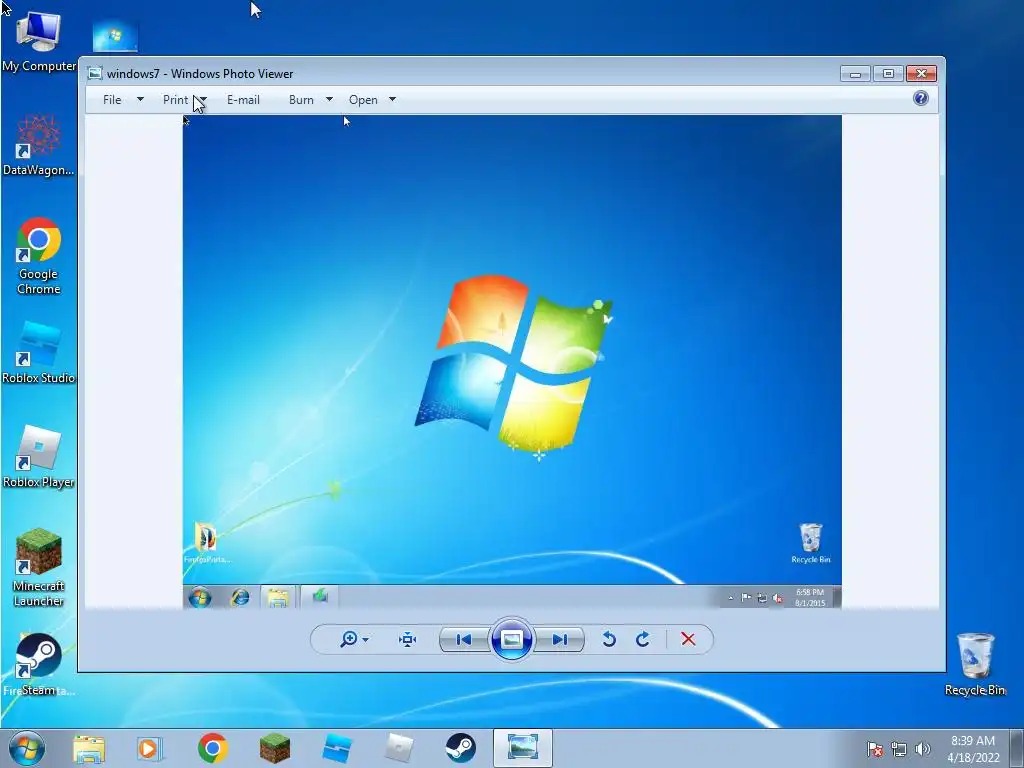Viewport: 1024px width, 768px height.
Task: Select the Recycle Bin on the desktop
Action: [x=975, y=664]
